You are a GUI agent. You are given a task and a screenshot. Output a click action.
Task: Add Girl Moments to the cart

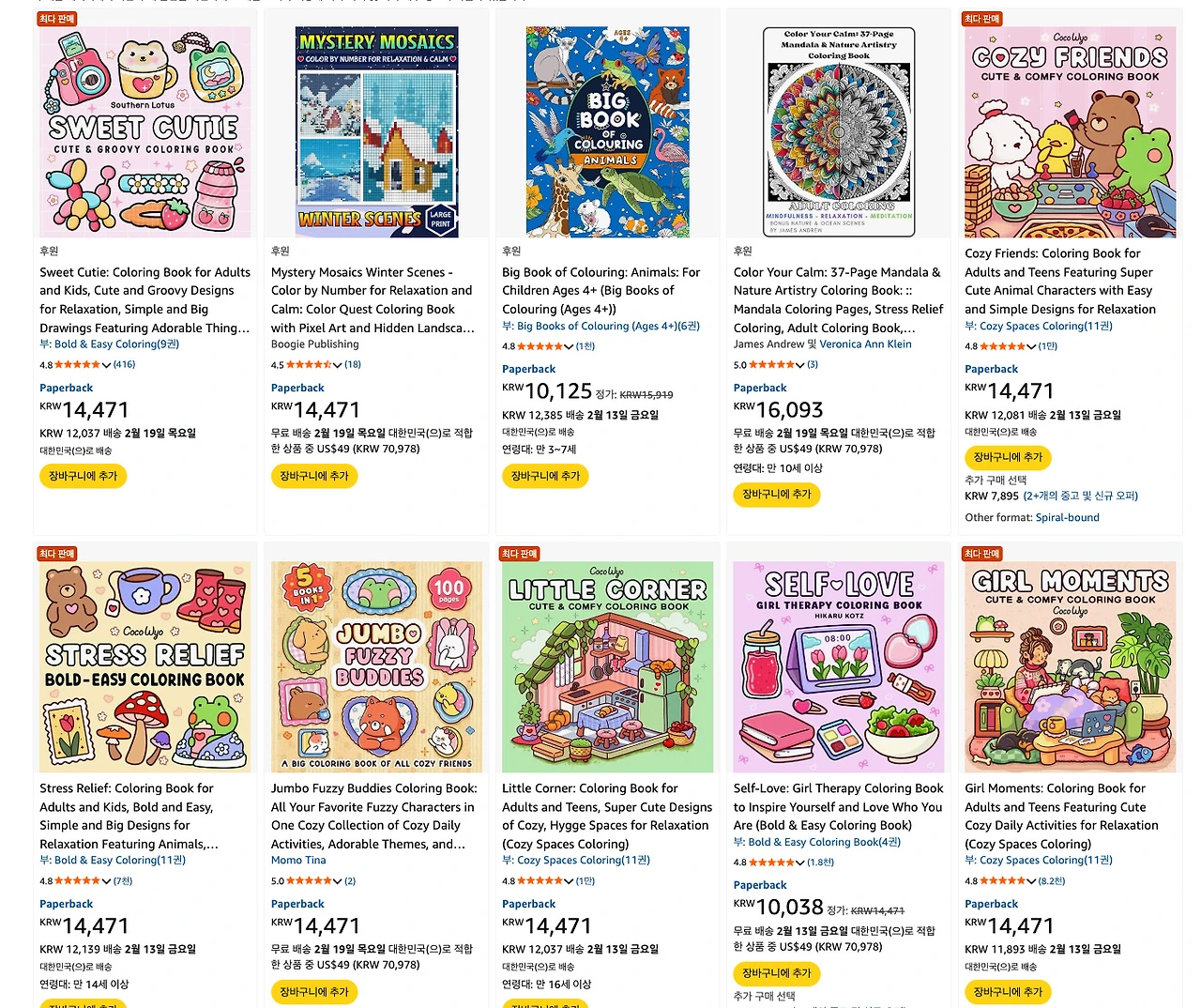point(1008,992)
